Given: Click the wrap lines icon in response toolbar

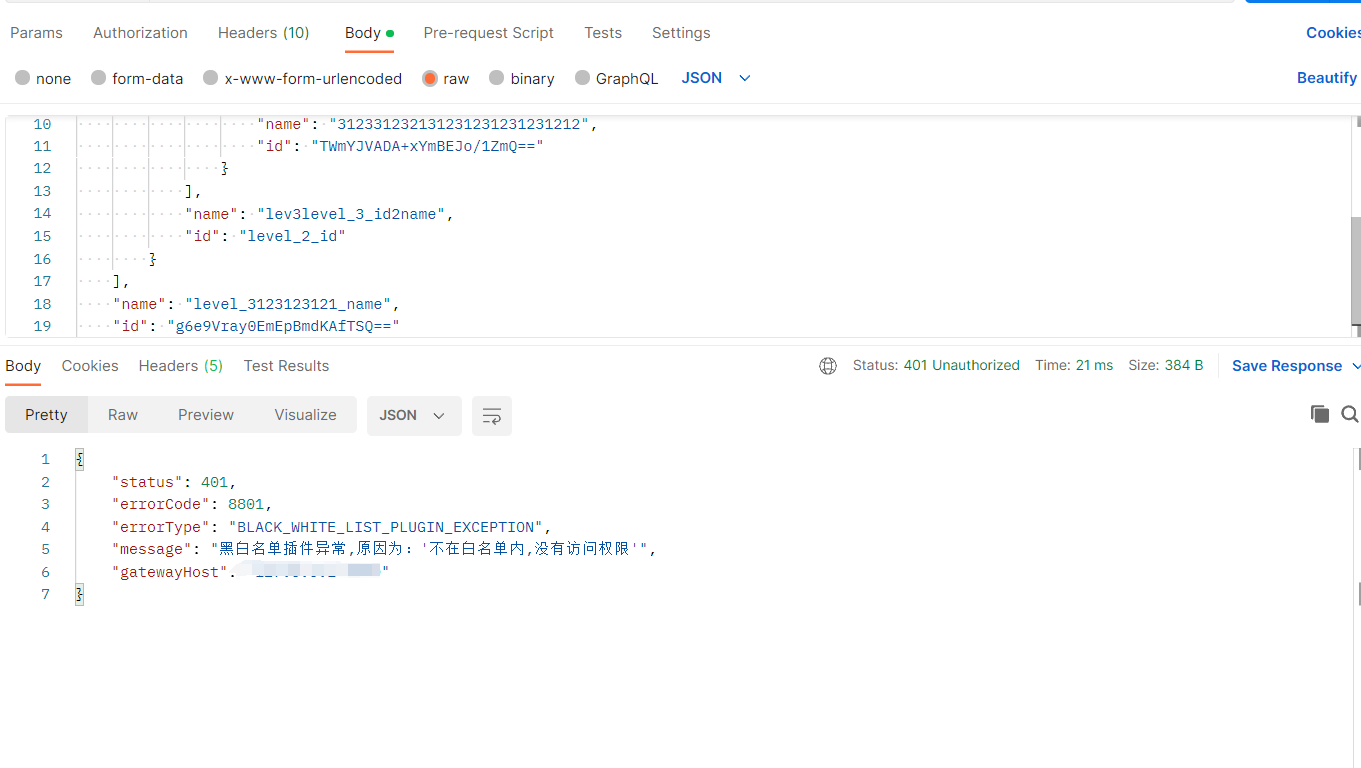Looking at the screenshot, I should [491, 416].
